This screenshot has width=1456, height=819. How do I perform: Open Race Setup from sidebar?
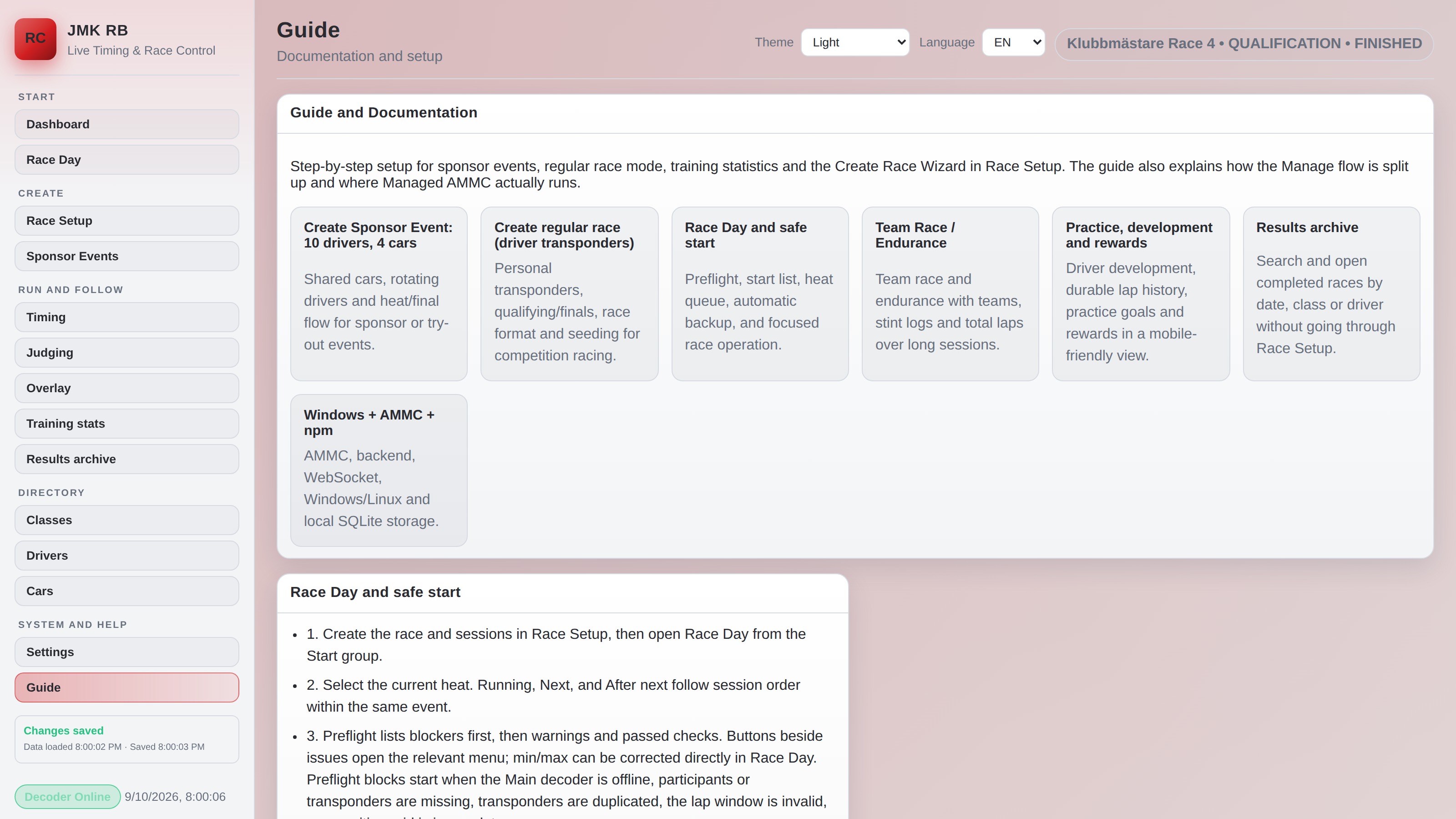(126, 221)
